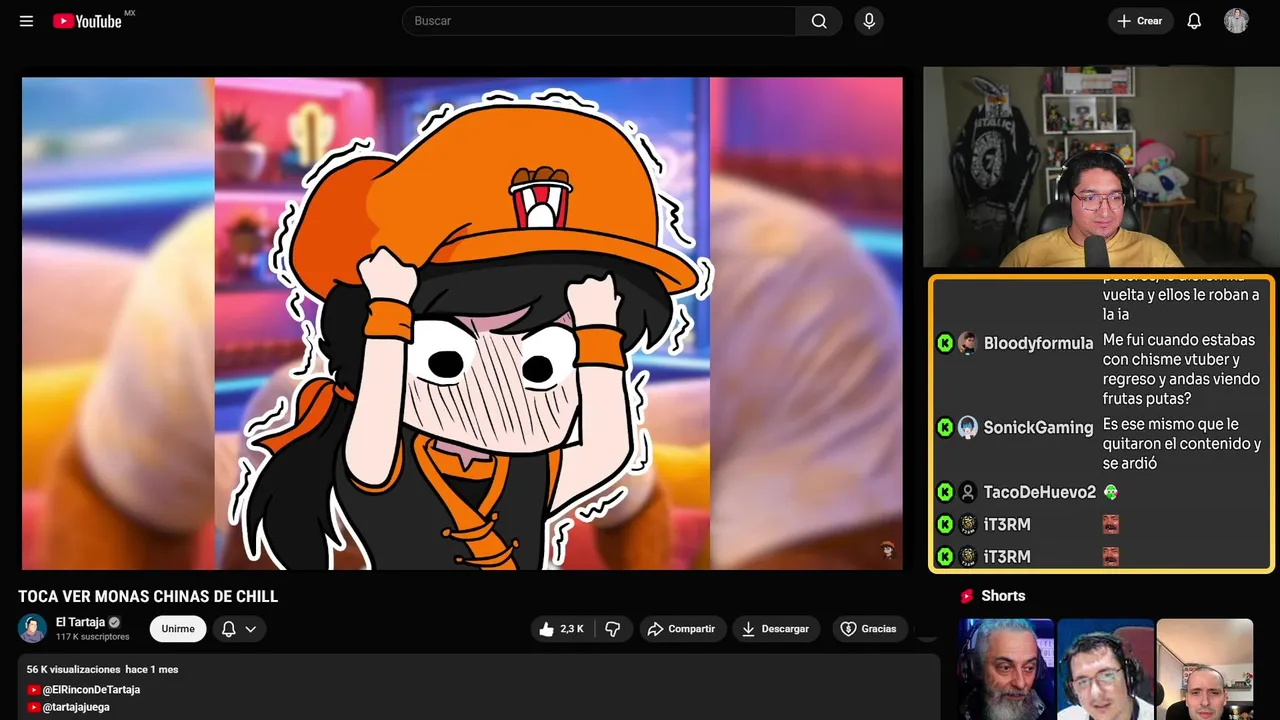
Task: Click TacoDeHuevo2's chat avatar
Action: click(x=967, y=492)
